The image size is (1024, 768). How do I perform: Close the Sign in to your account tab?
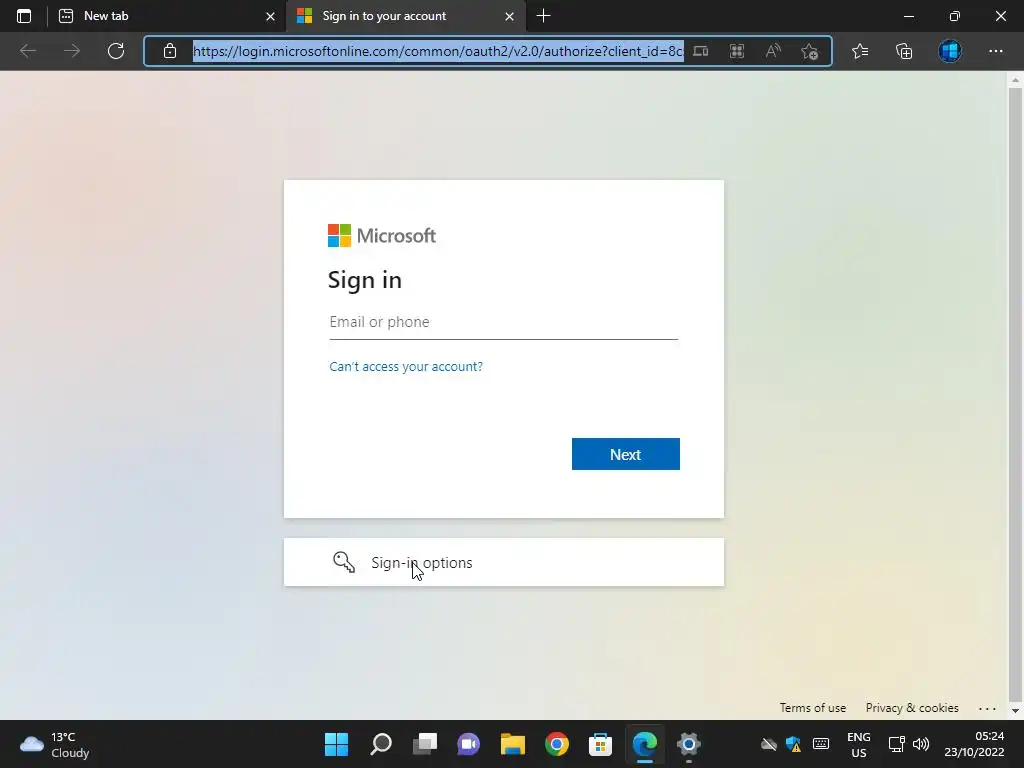[x=509, y=16]
